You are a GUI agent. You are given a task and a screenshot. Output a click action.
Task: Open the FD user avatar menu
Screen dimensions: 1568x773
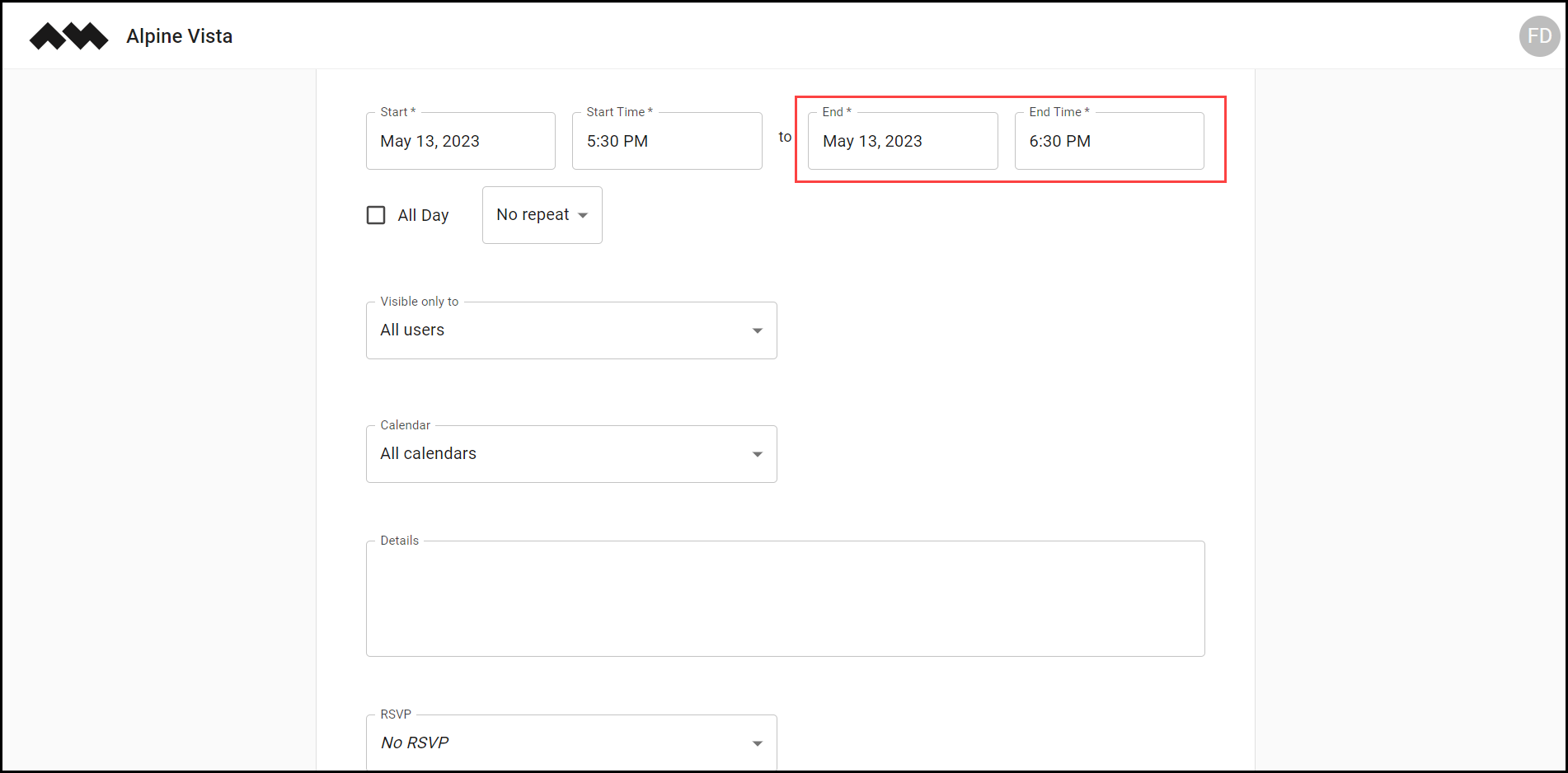click(1539, 36)
